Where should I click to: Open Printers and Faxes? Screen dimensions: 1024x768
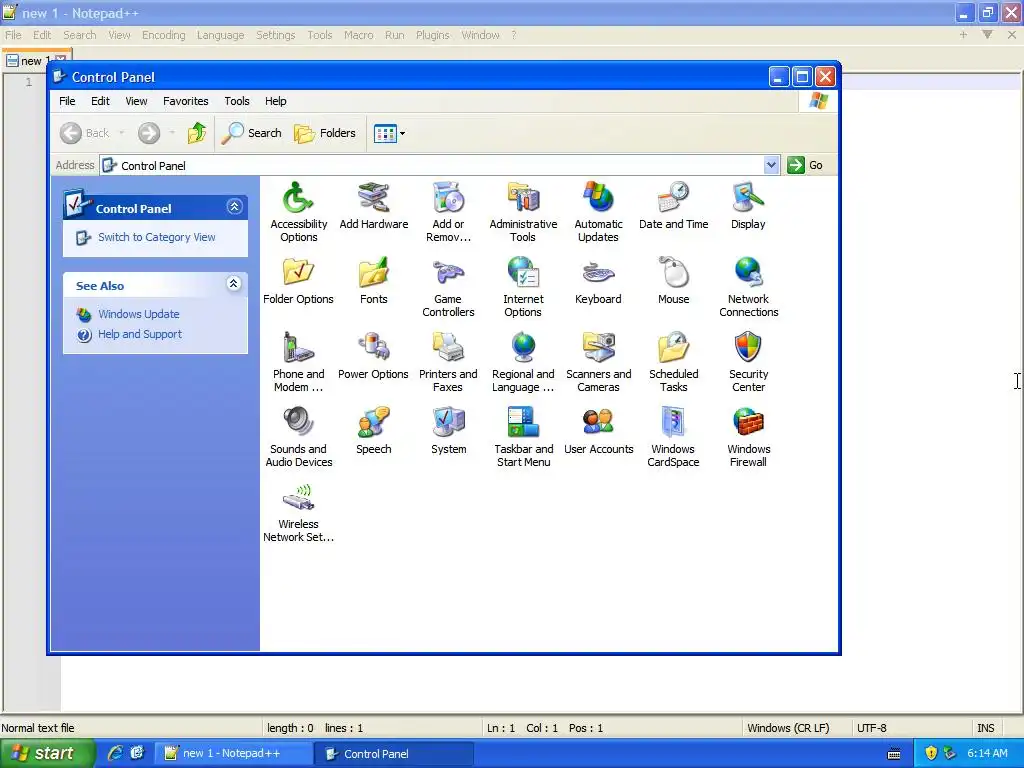pos(448,361)
